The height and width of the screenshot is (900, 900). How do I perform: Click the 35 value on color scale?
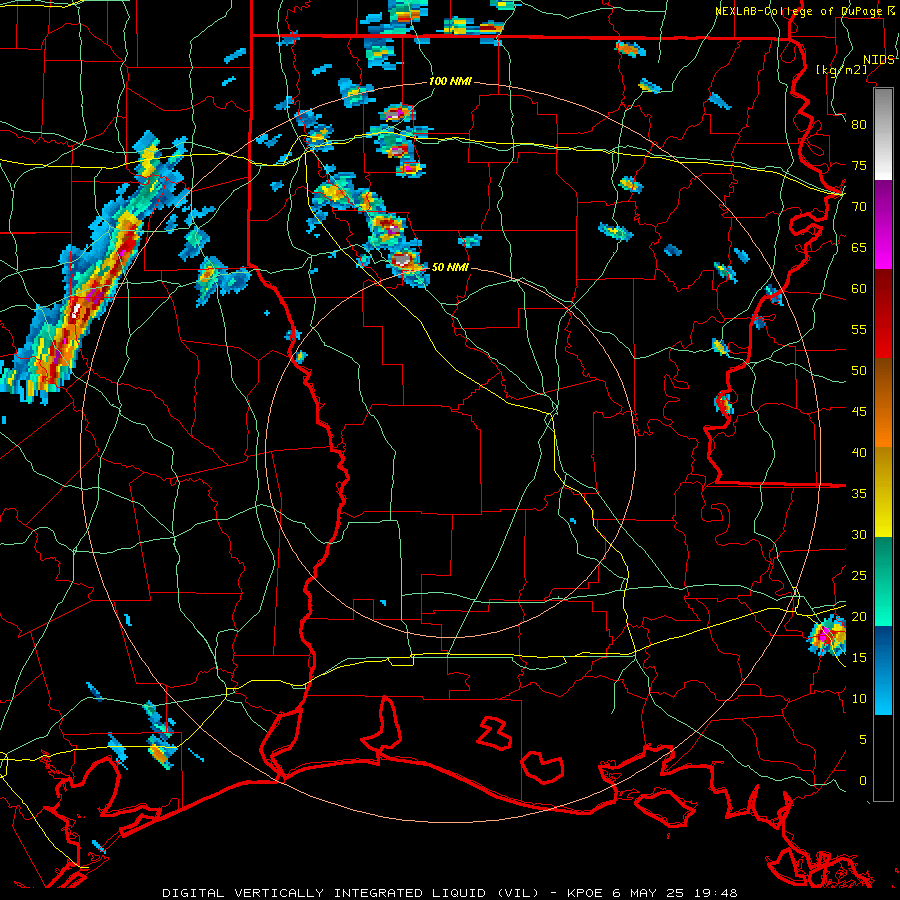(x=859, y=494)
